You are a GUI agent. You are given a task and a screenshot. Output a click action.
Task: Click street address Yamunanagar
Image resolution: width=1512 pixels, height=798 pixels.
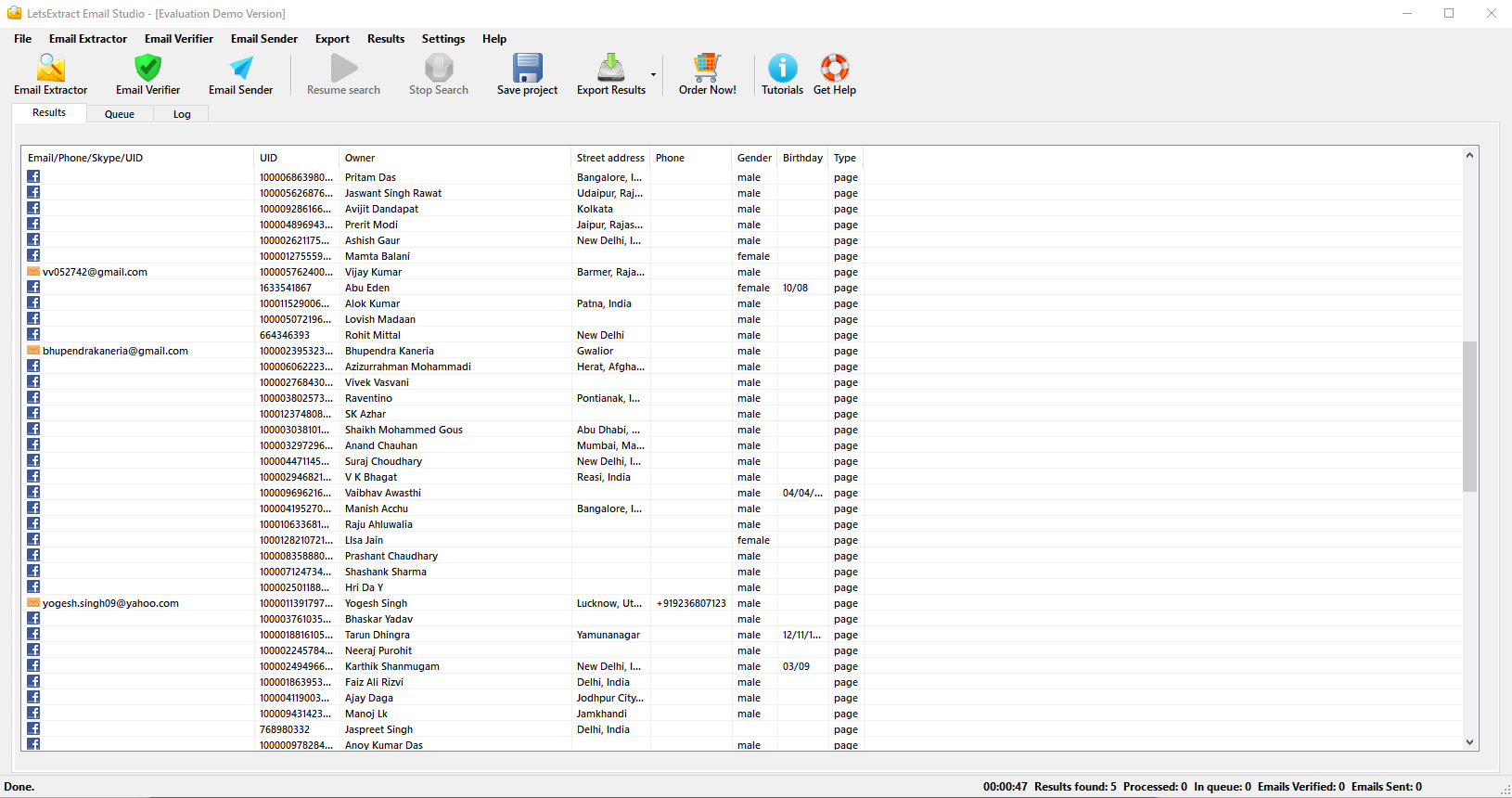pos(609,635)
